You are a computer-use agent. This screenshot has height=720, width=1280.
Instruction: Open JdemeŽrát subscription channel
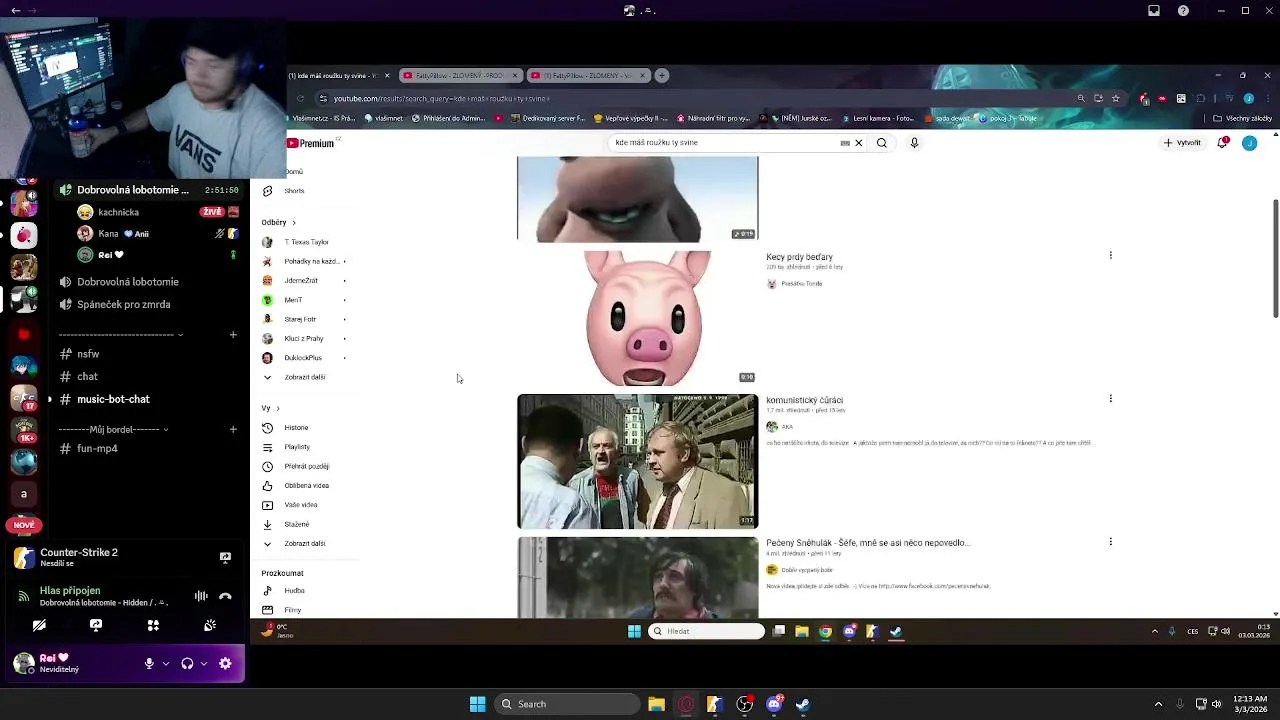pyautogui.click(x=300, y=281)
